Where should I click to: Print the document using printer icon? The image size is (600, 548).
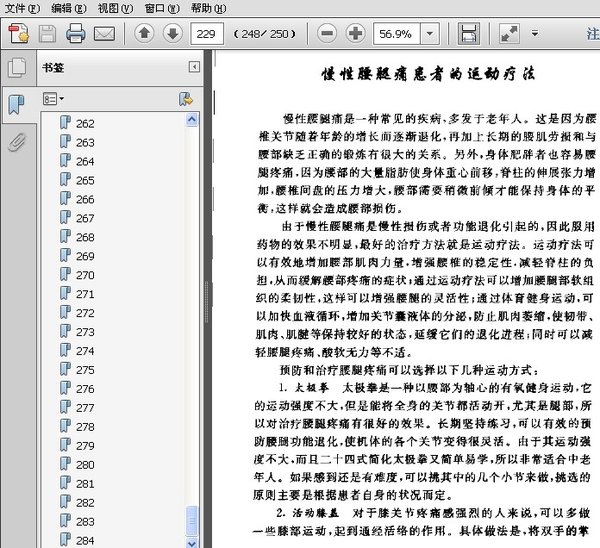coord(75,34)
